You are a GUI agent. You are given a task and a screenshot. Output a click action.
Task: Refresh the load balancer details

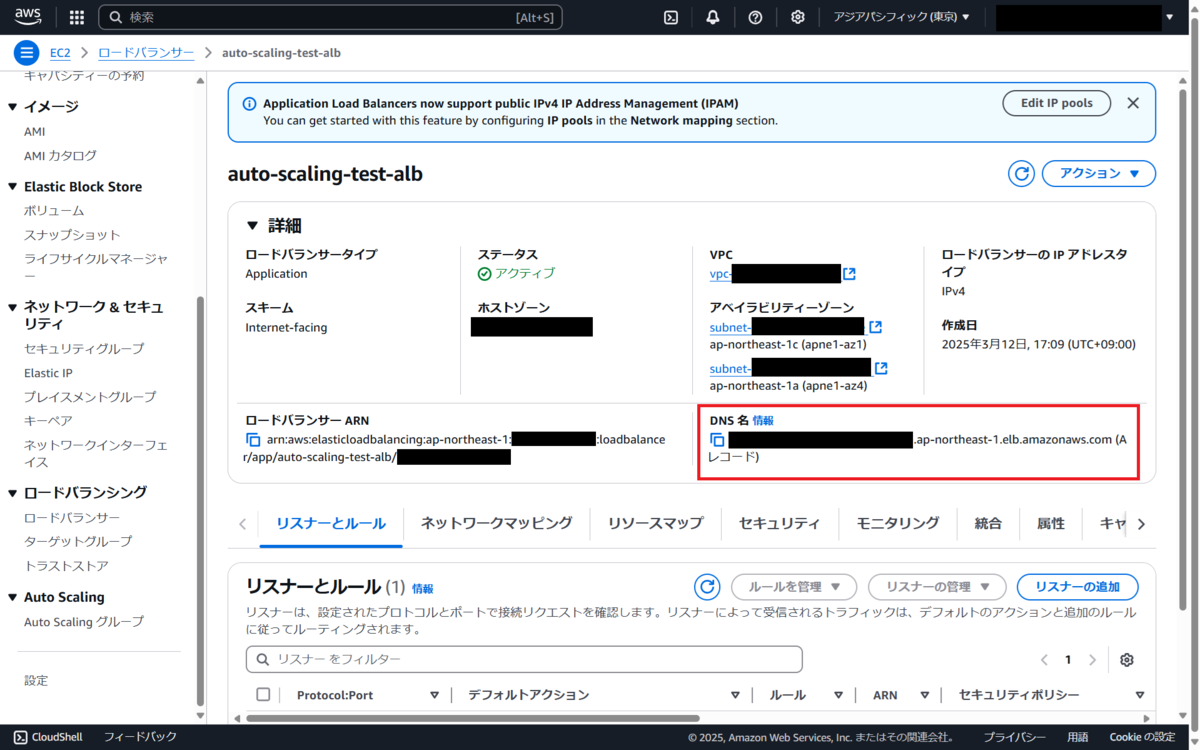[1021, 173]
